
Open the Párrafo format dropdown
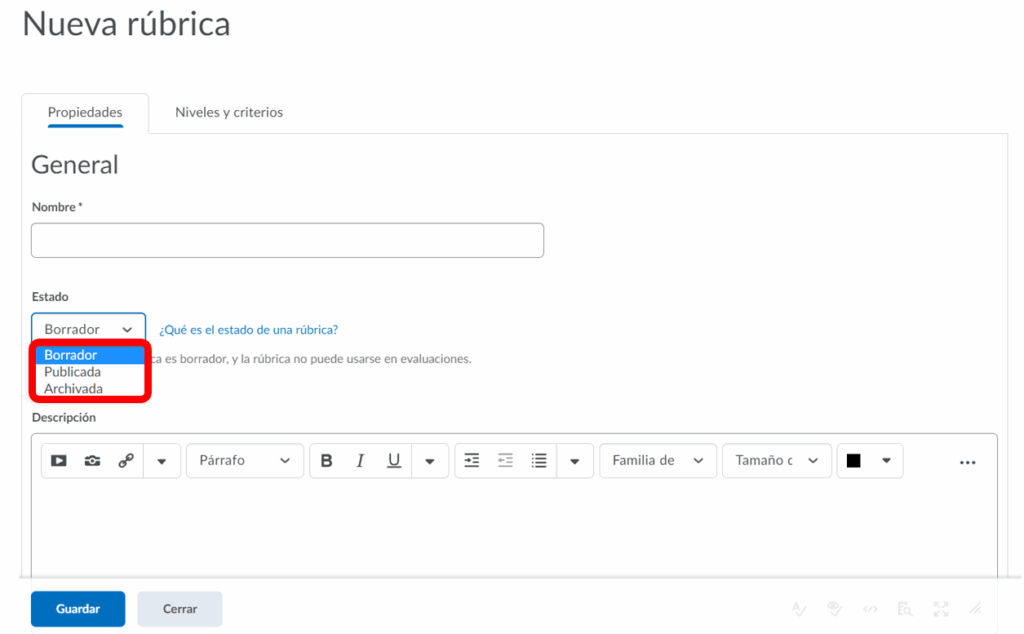(245, 461)
